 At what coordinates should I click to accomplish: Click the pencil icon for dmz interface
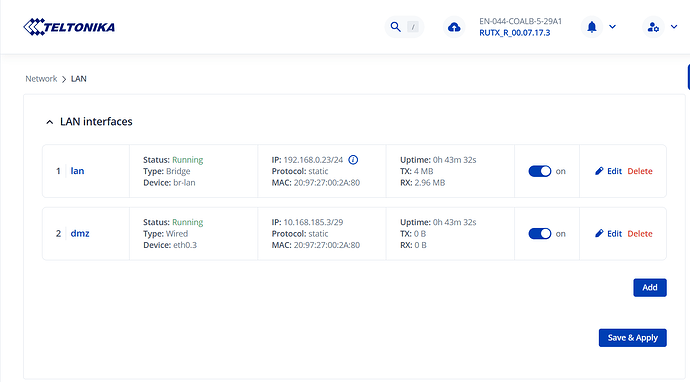click(599, 234)
